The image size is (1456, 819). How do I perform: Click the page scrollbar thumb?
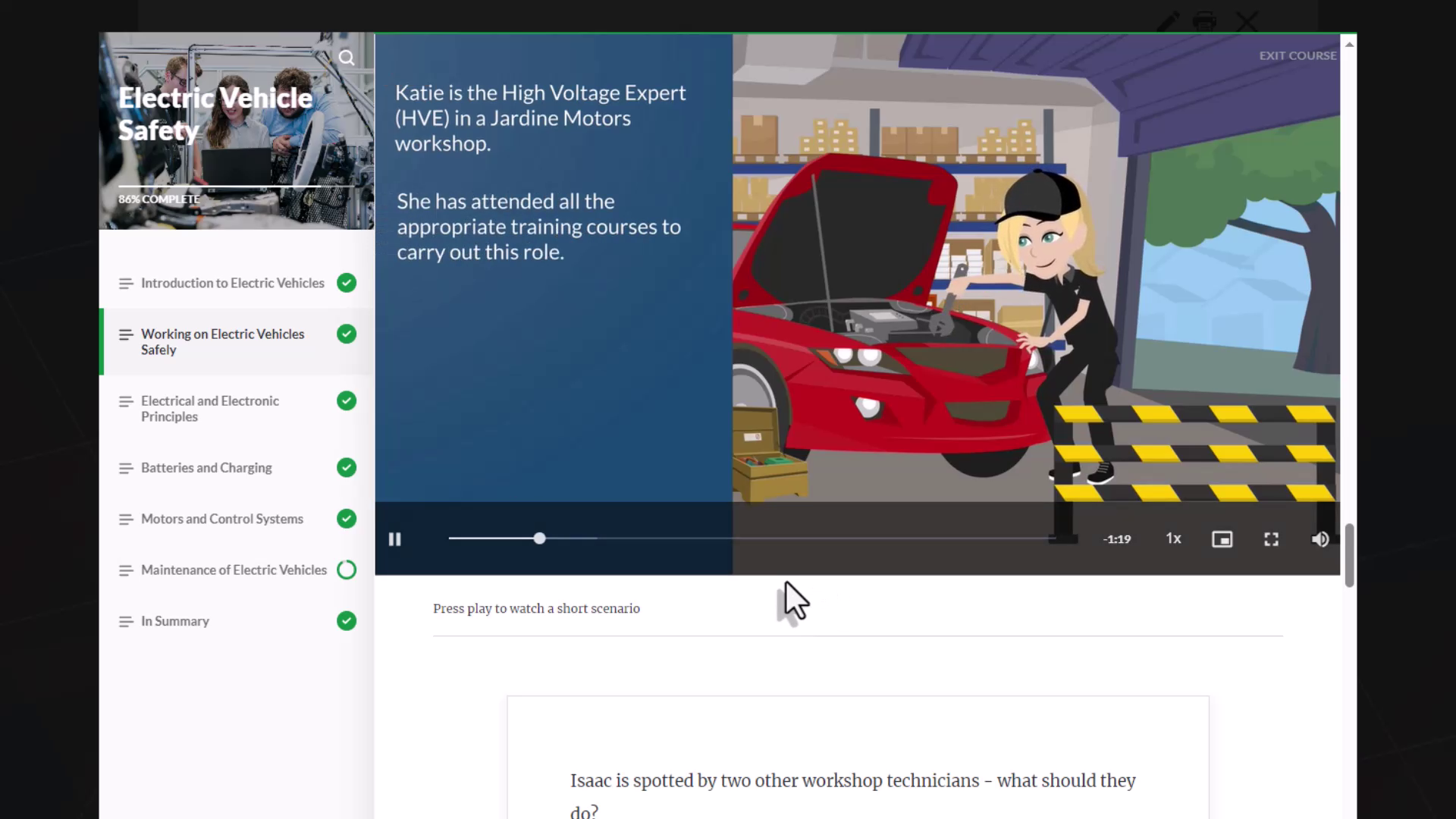[1349, 554]
